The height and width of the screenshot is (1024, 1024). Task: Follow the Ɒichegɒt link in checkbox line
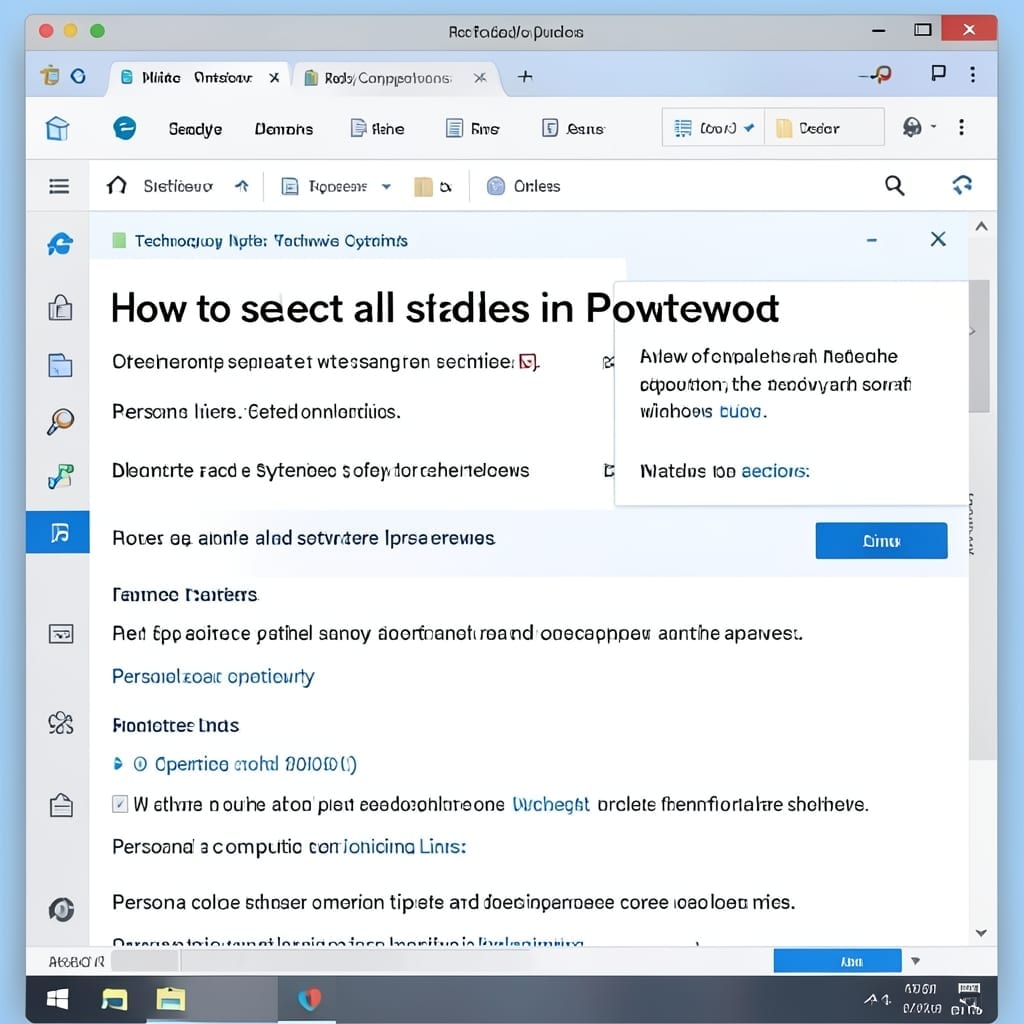[551, 804]
